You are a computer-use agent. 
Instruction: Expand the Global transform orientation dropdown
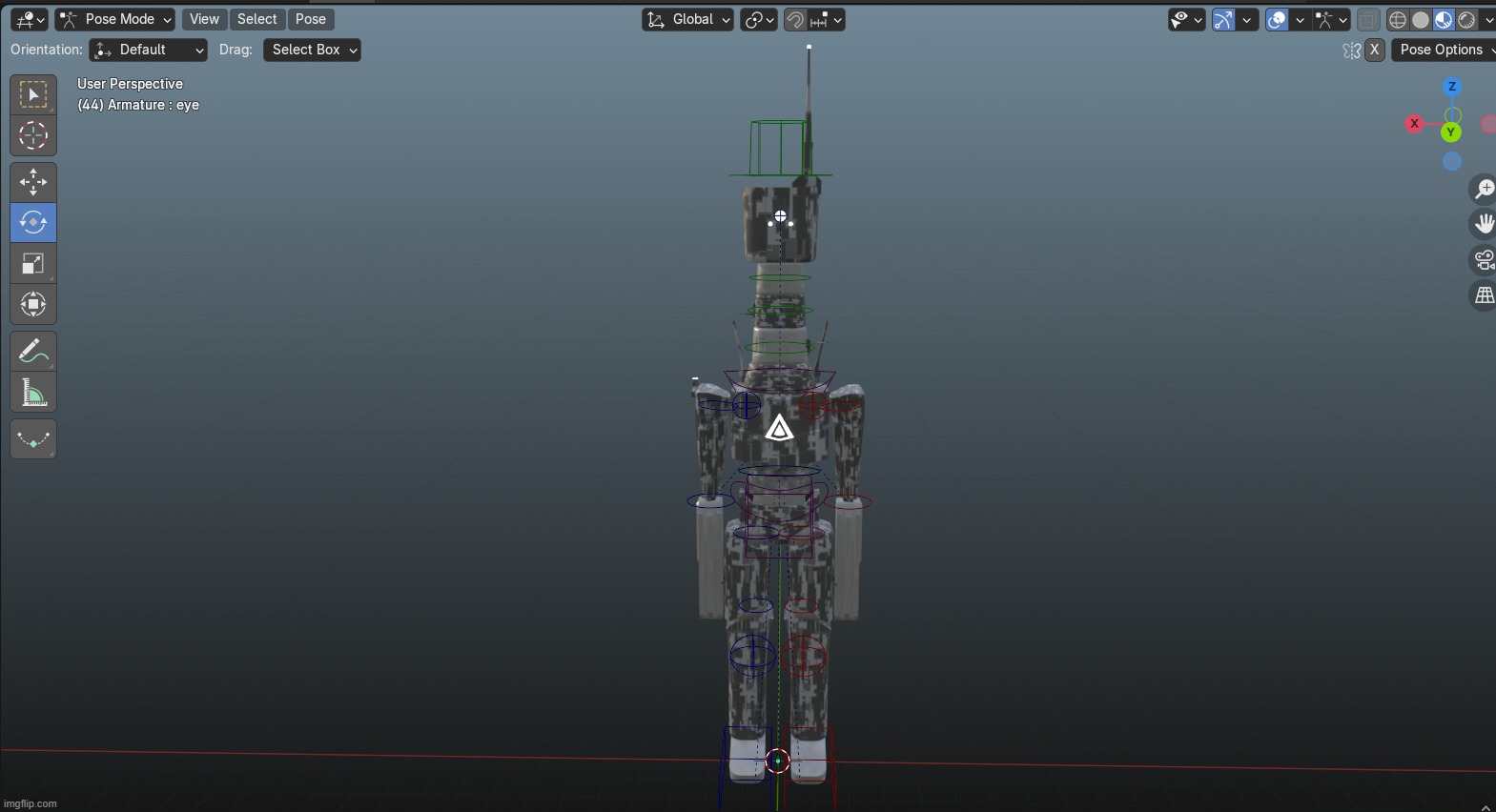tap(687, 20)
